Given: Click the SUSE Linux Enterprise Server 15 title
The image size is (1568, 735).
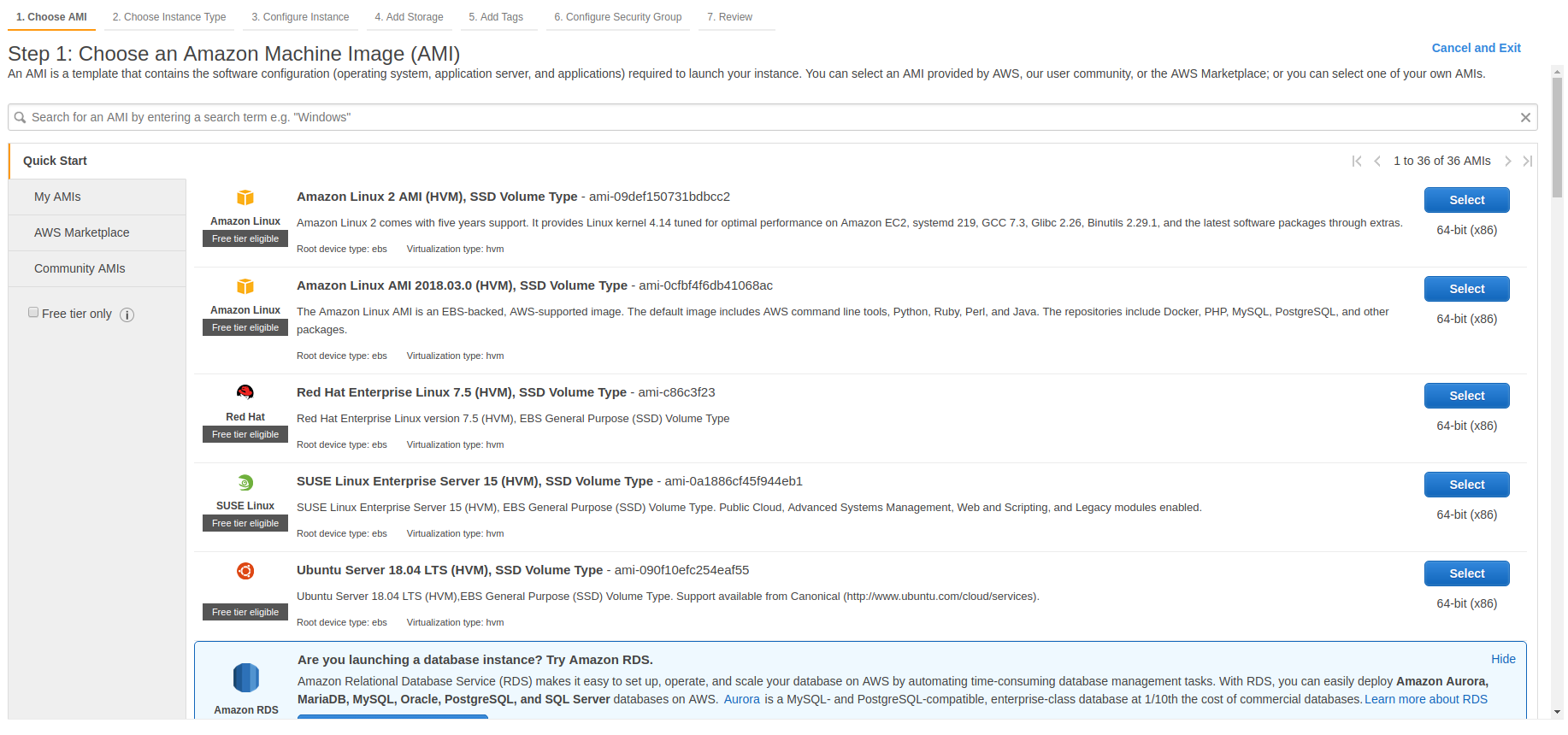Looking at the screenshot, I should click(x=475, y=481).
